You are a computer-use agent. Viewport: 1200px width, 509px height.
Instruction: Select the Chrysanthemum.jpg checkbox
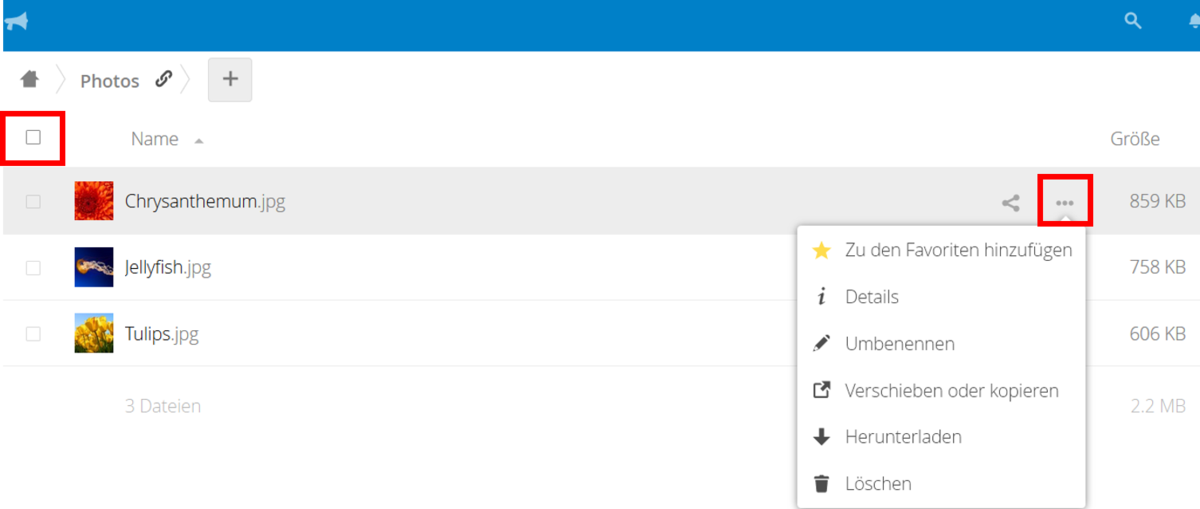[x=33, y=202]
